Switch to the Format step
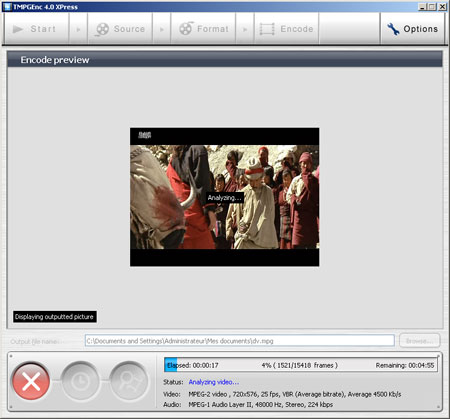 click(x=203, y=29)
